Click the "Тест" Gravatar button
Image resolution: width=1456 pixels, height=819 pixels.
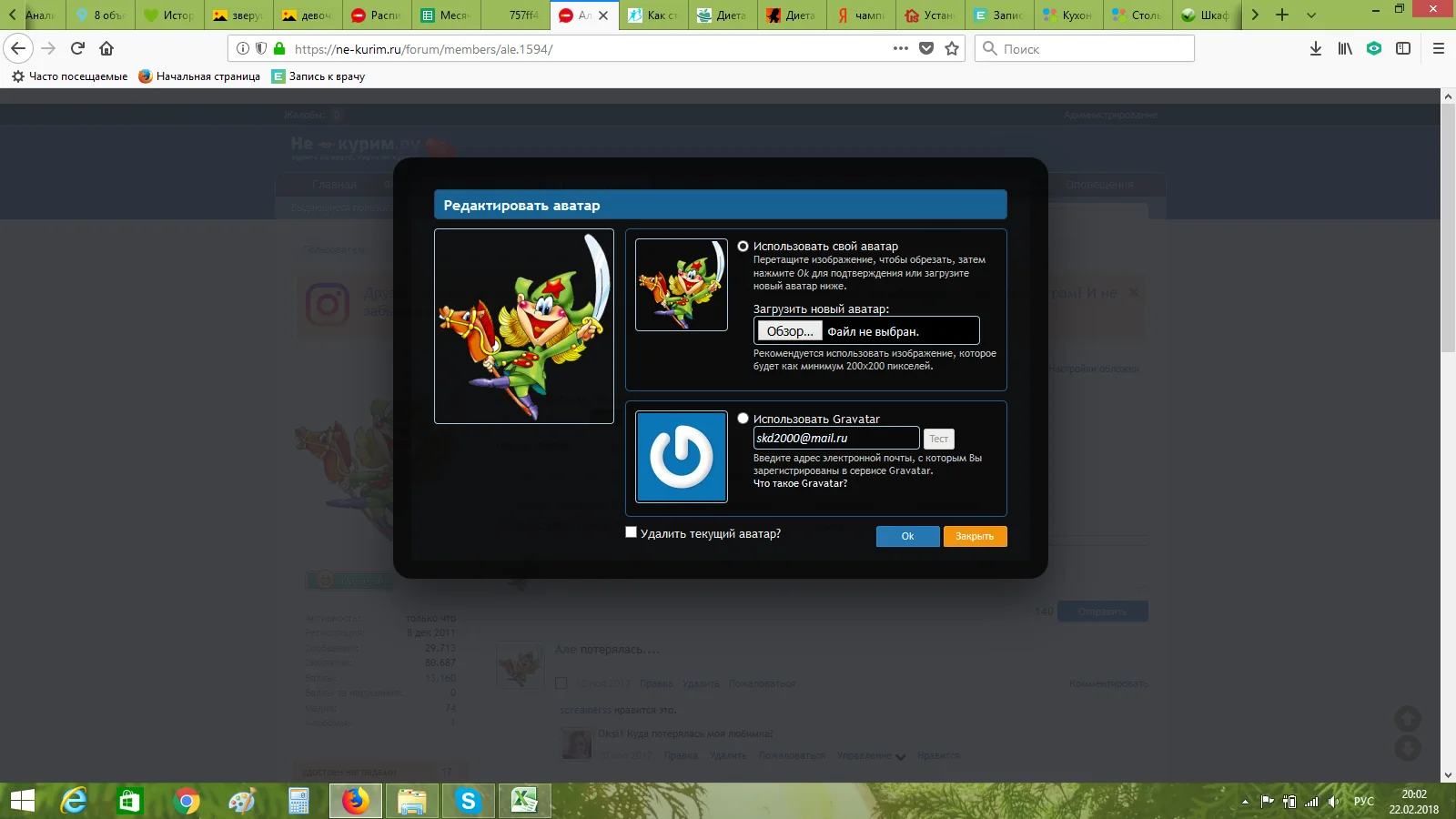click(938, 439)
